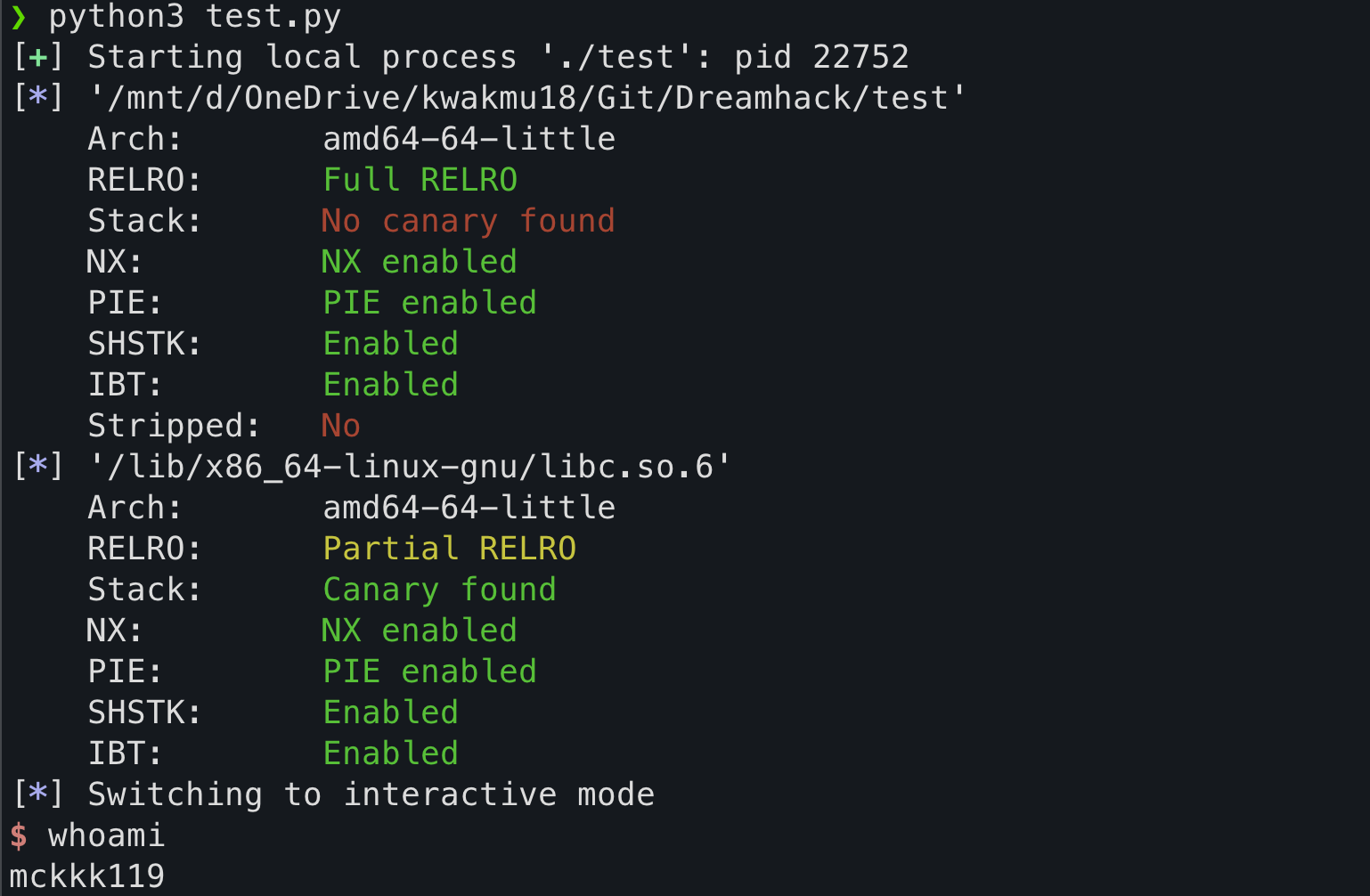Click 'Switching to interactive mode' text

coord(371,794)
